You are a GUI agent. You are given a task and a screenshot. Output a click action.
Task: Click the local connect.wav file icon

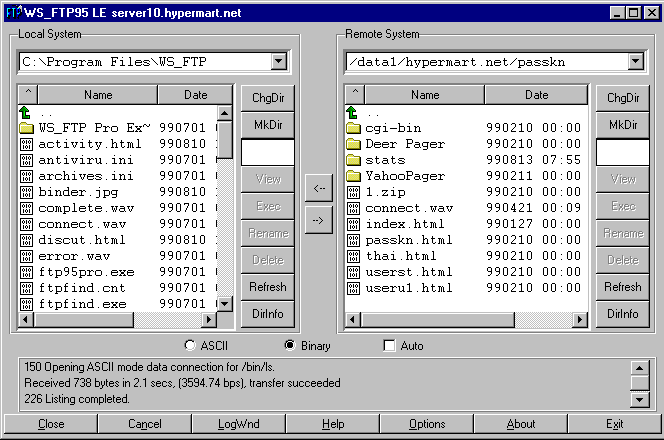26,224
